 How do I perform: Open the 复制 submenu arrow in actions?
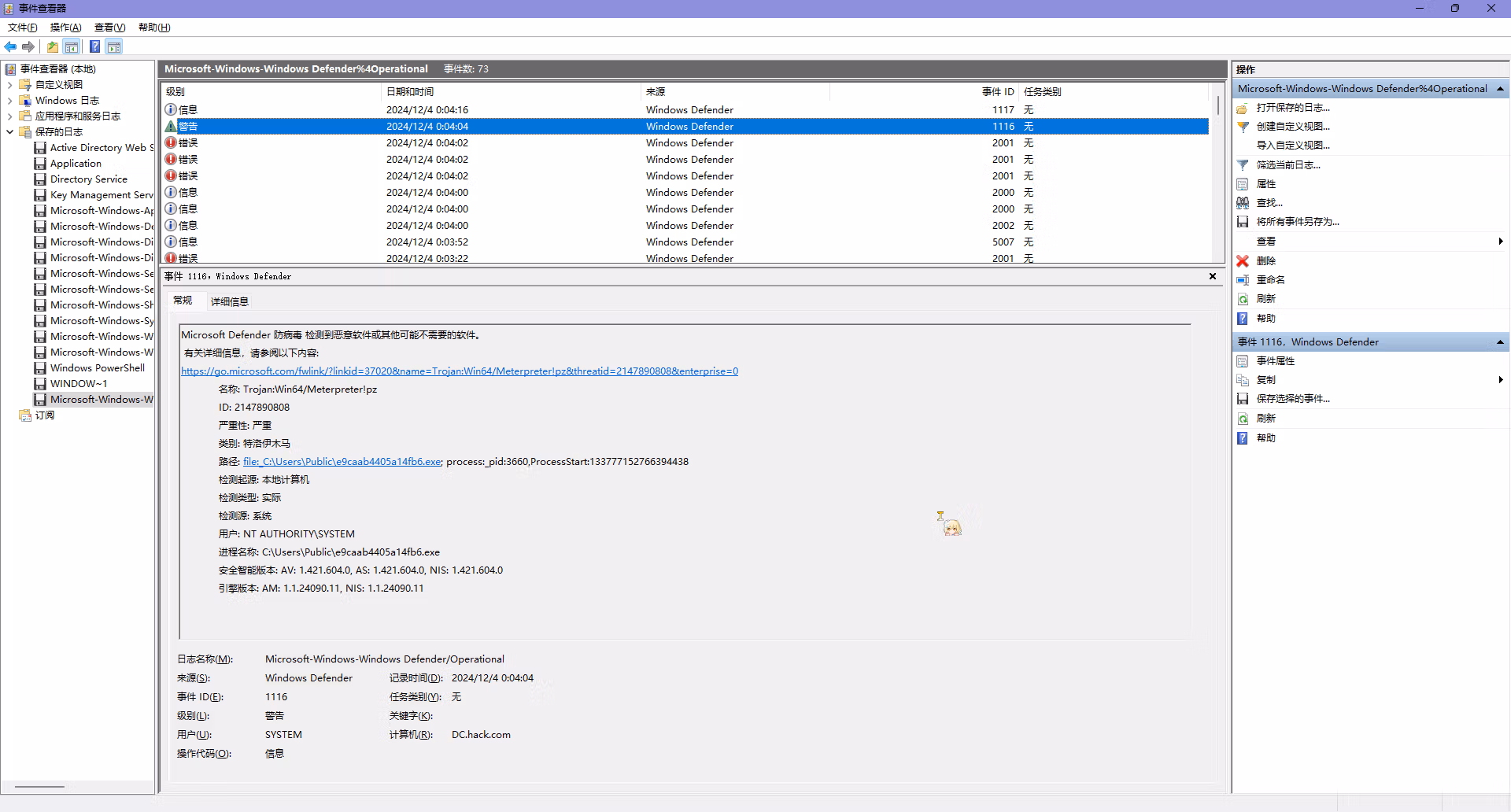(x=1501, y=380)
